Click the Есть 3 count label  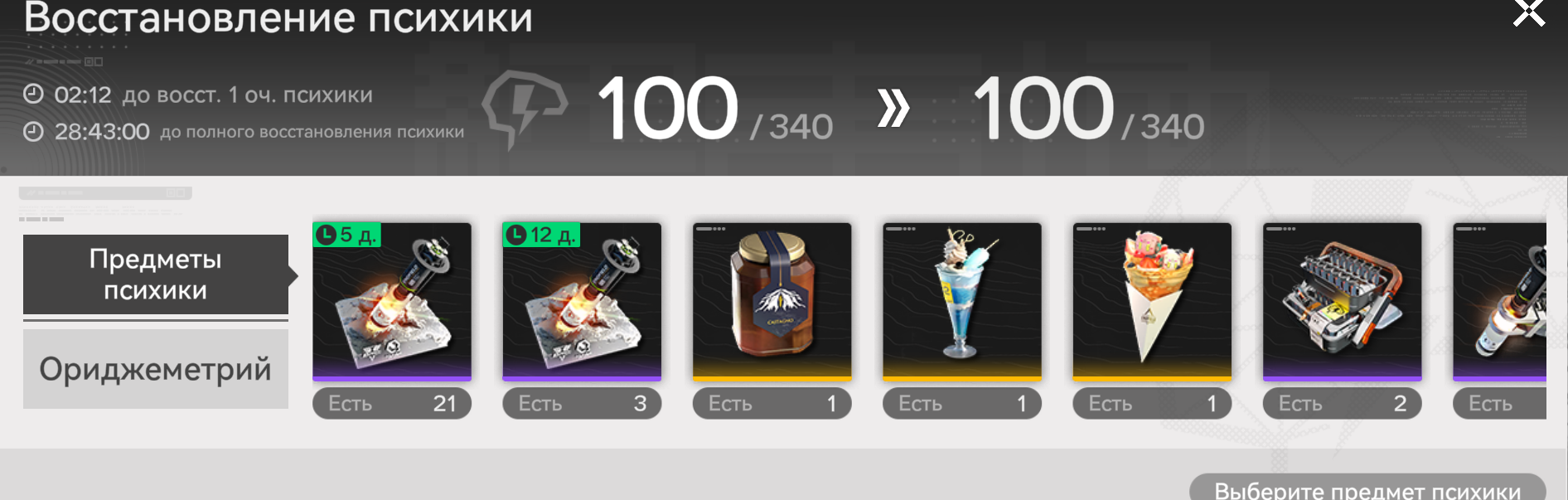(582, 404)
